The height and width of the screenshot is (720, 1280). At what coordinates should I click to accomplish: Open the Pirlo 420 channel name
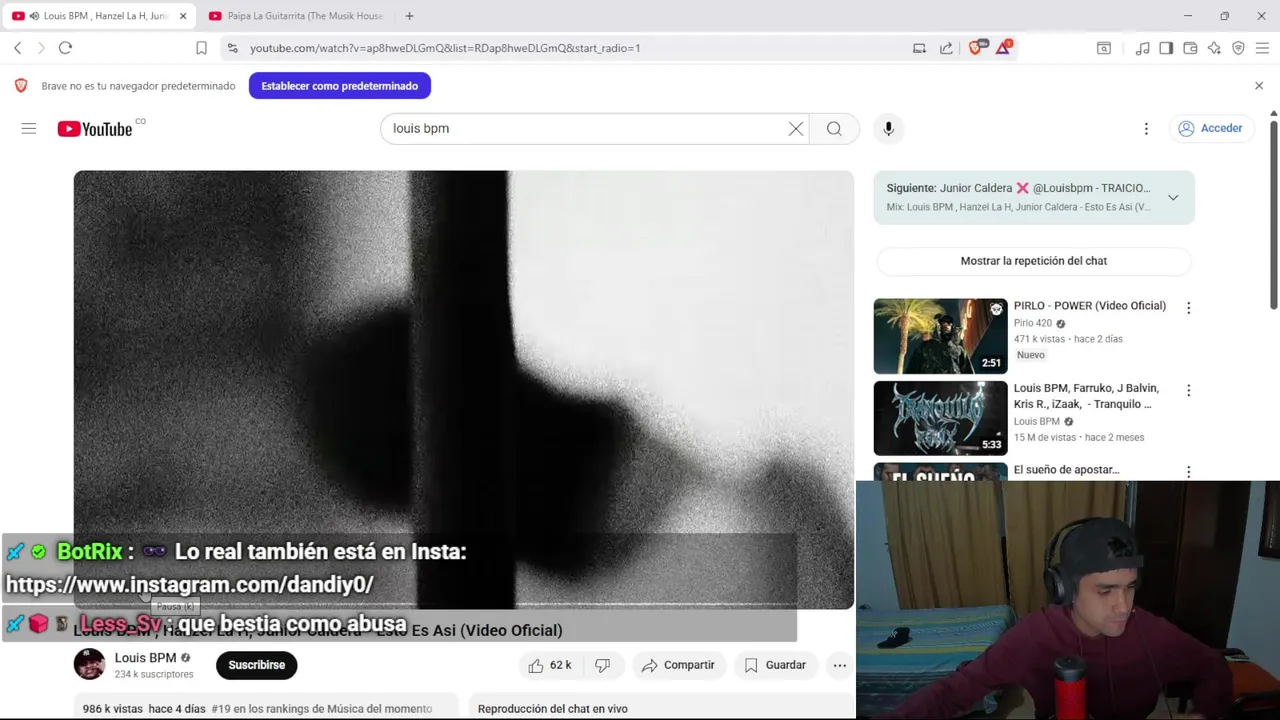pos(1033,323)
